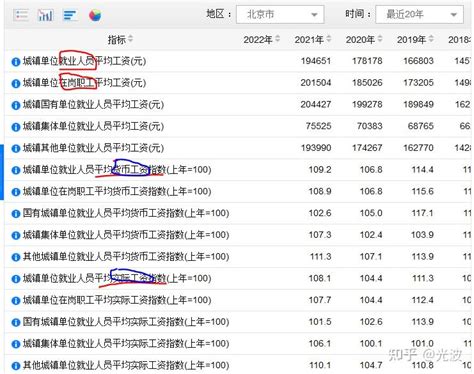
Task: Select the 2019 value 189849
Action: (x=418, y=104)
